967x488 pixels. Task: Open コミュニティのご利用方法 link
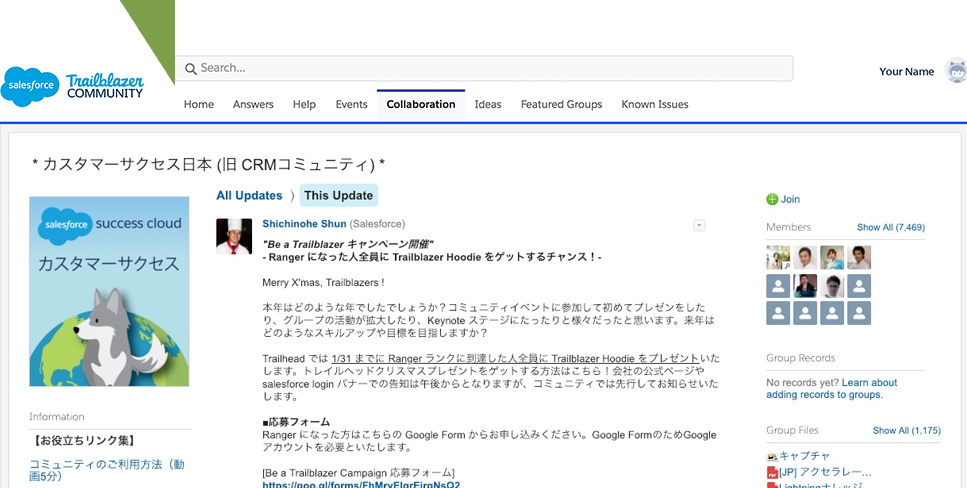click(107, 471)
